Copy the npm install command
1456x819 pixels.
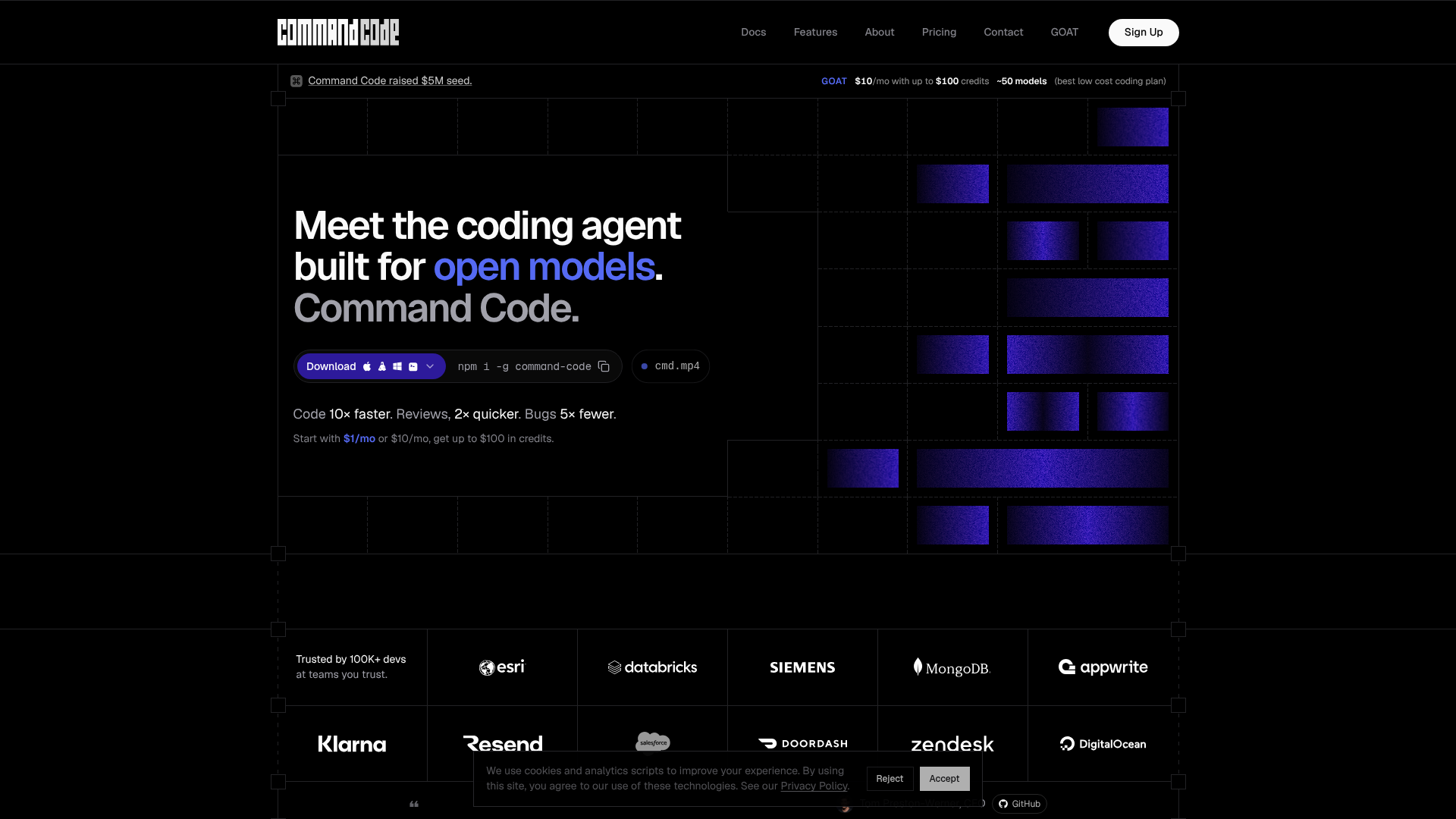coord(604,366)
